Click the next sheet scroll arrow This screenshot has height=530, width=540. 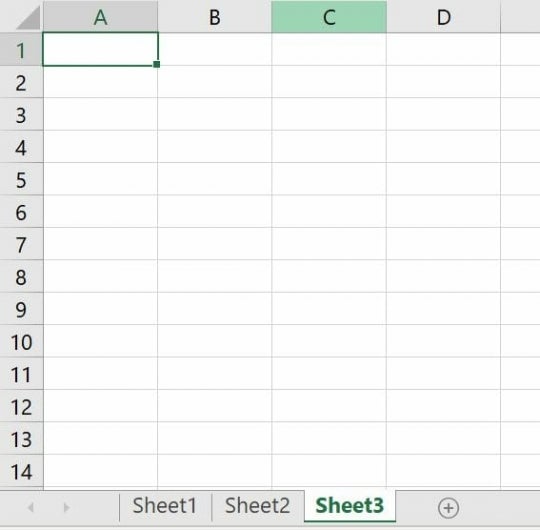point(66,507)
